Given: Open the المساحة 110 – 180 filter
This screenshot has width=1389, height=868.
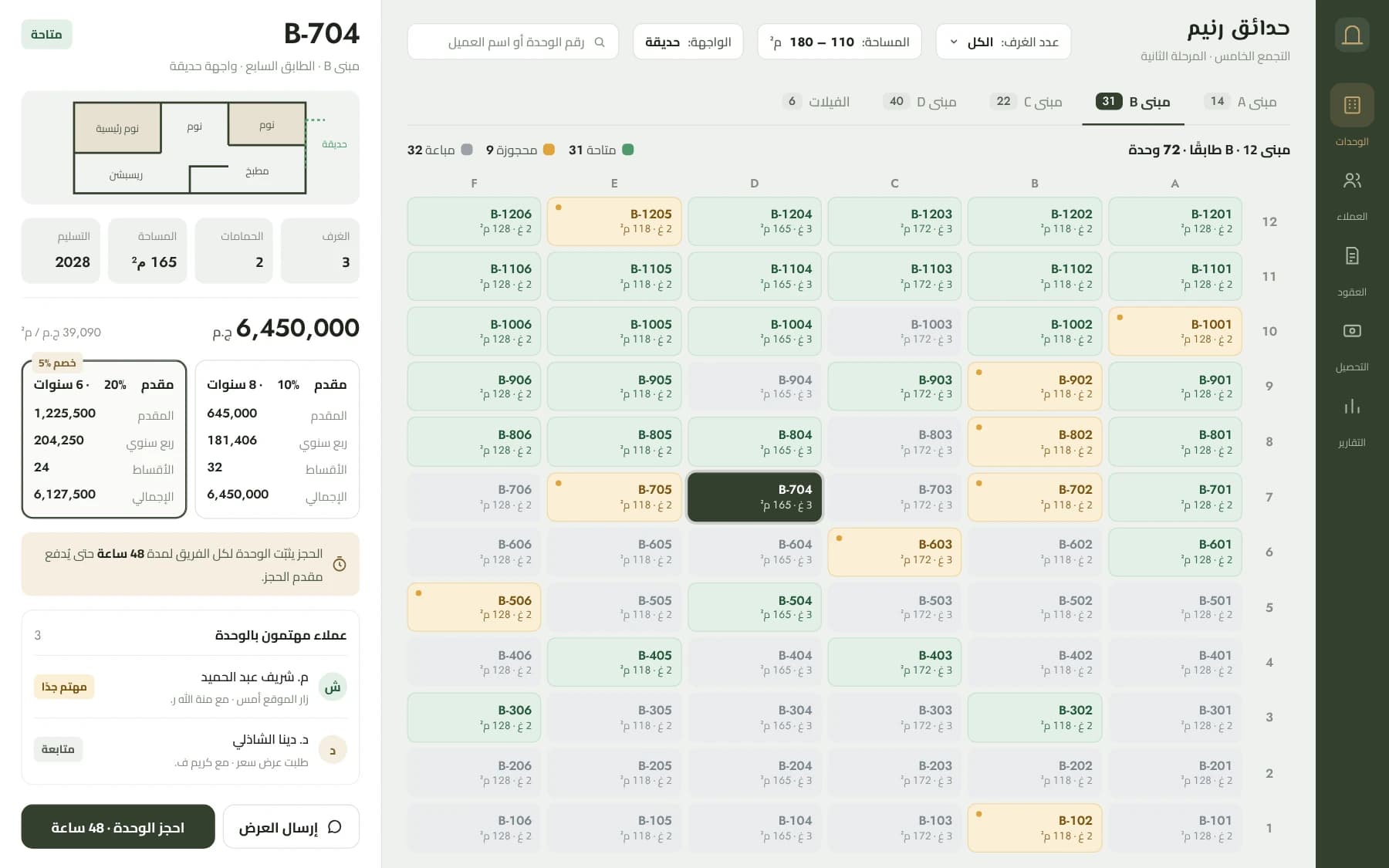Looking at the screenshot, I should point(840,42).
